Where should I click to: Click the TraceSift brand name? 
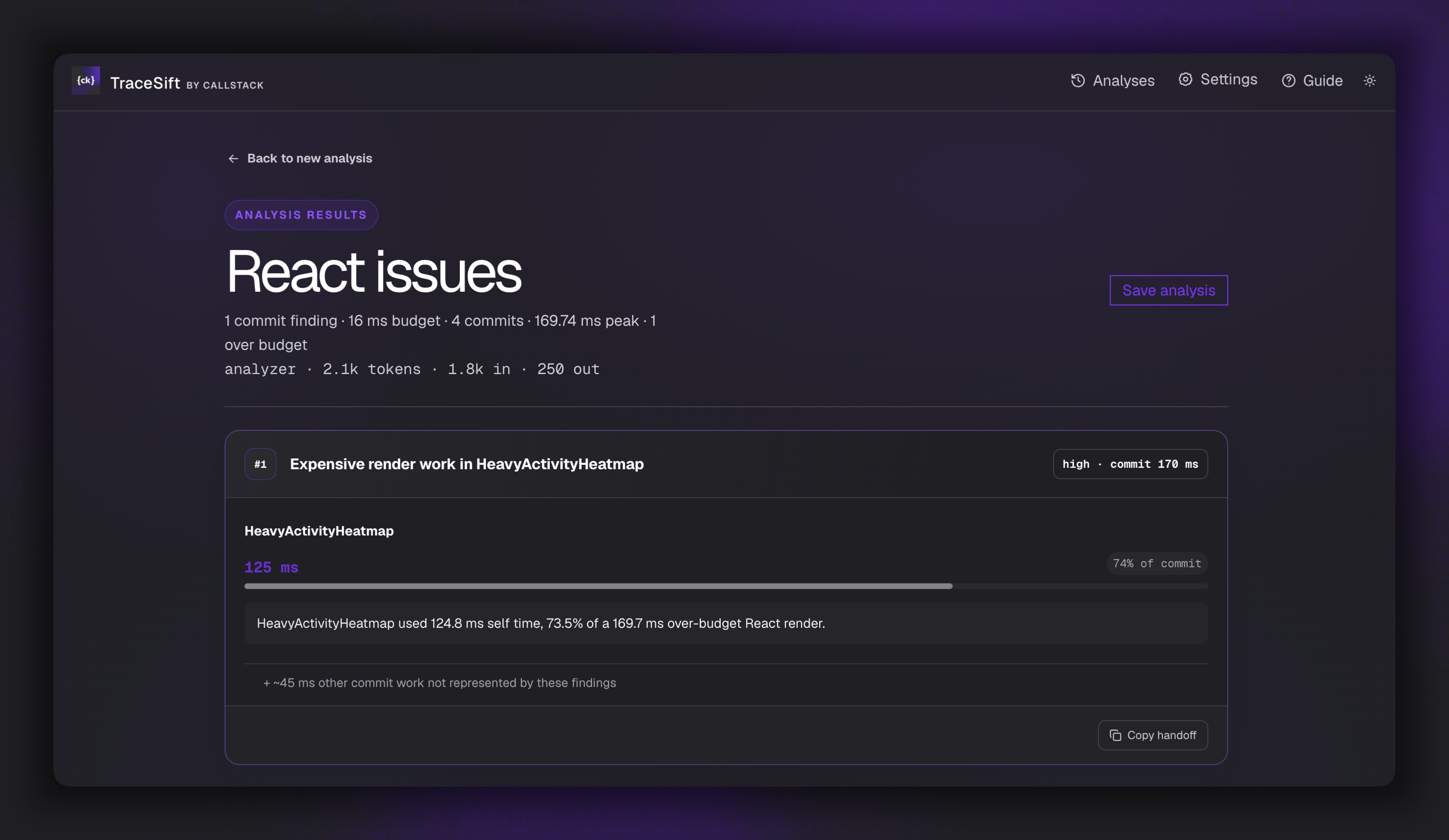[x=145, y=83]
